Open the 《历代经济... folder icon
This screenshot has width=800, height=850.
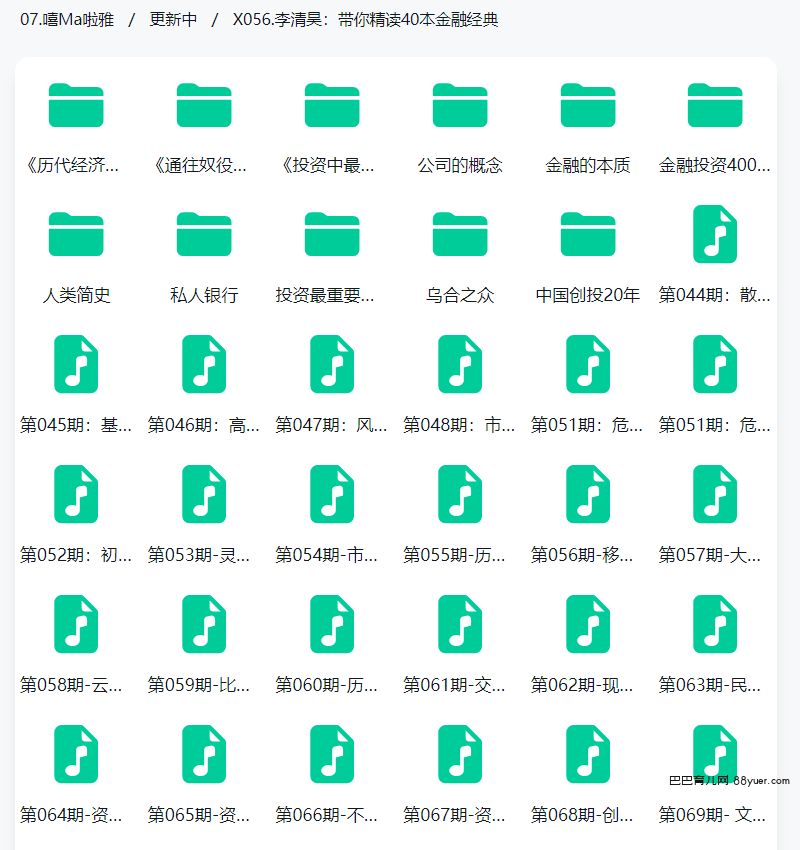coord(76,105)
